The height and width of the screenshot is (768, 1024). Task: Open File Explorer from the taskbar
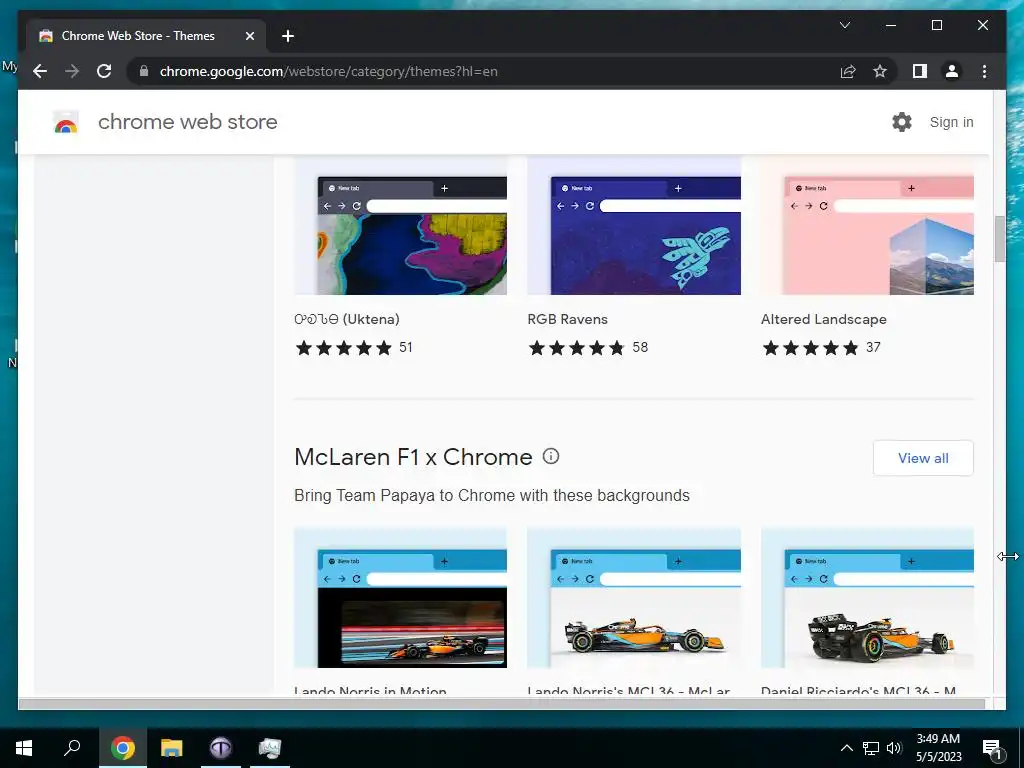coord(172,748)
